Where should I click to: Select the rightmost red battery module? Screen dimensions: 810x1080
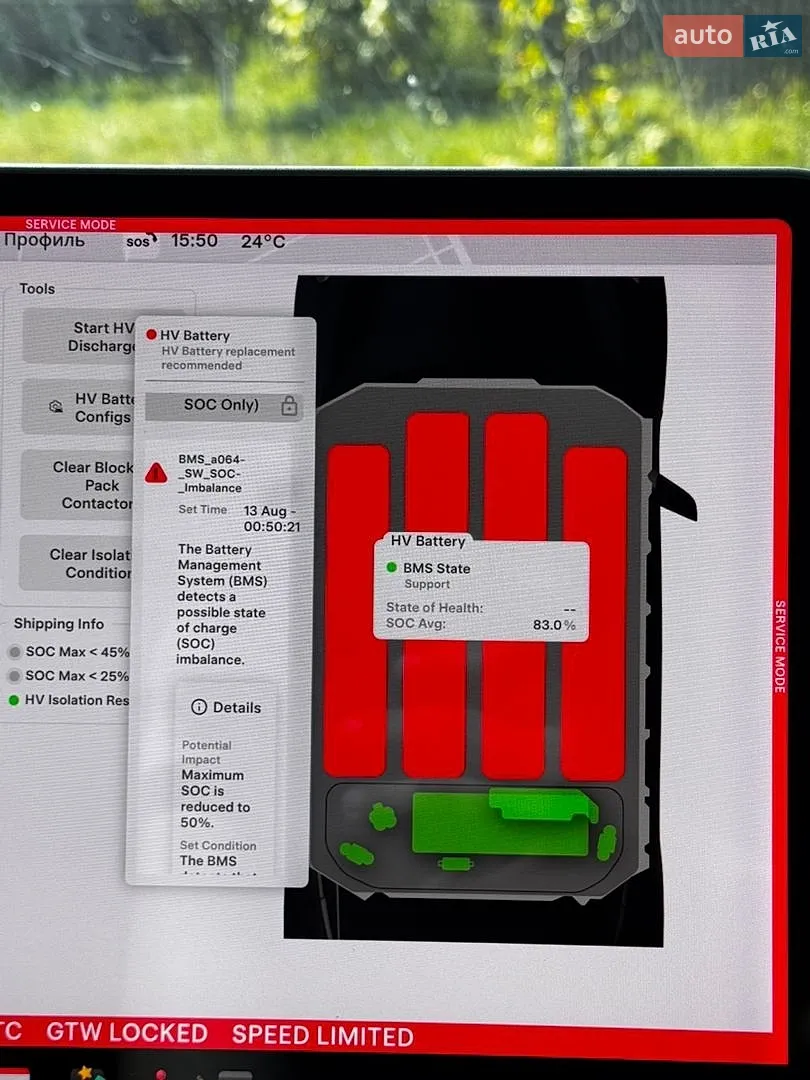tap(594, 613)
